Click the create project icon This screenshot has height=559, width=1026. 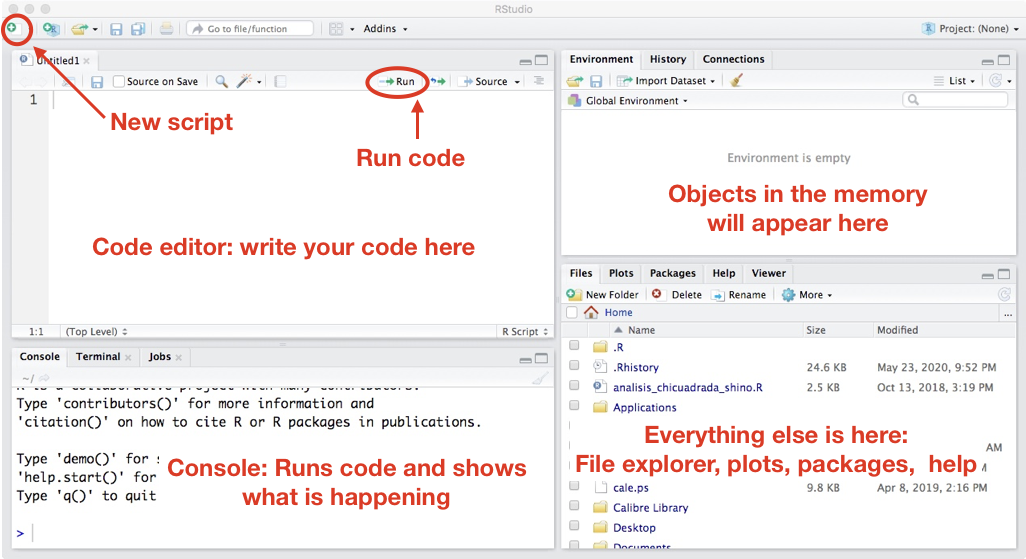pos(50,29)
